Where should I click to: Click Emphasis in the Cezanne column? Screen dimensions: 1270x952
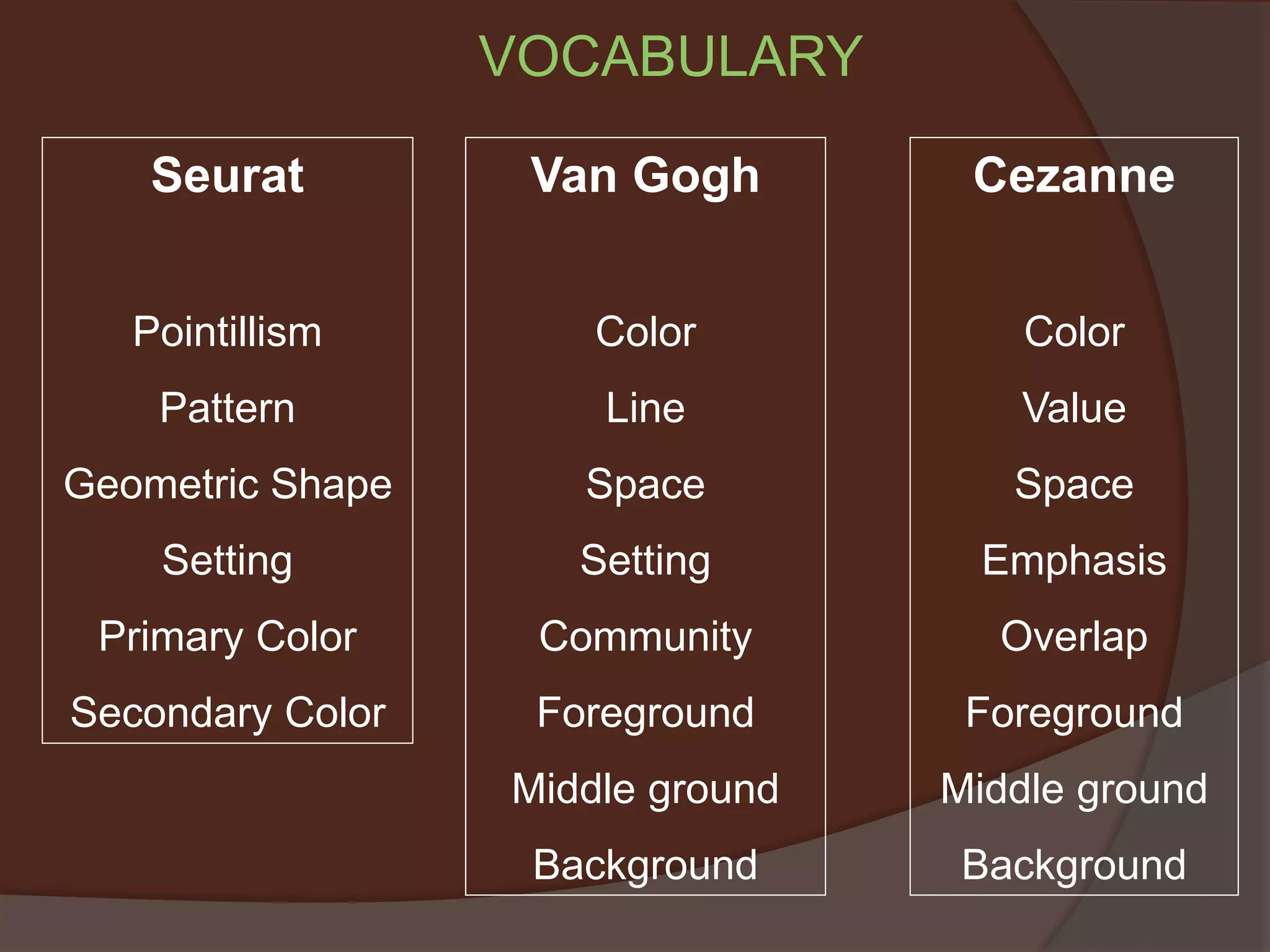pyautogui.click(x=1073, y=562)
